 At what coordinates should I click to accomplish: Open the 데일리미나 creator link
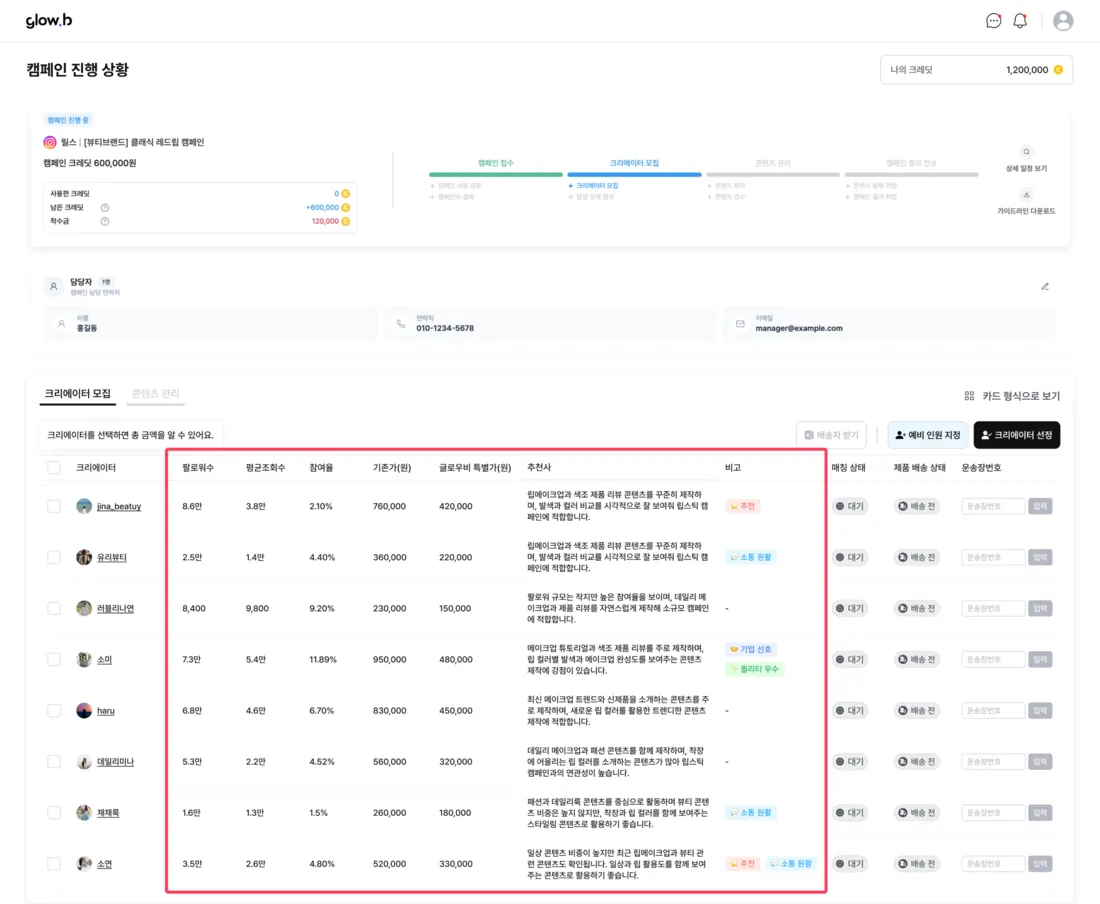click(115, 762)
